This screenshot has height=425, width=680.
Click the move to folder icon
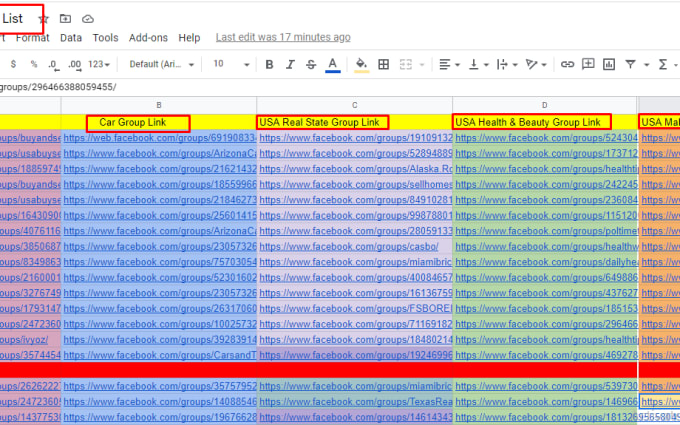point(65,19)
